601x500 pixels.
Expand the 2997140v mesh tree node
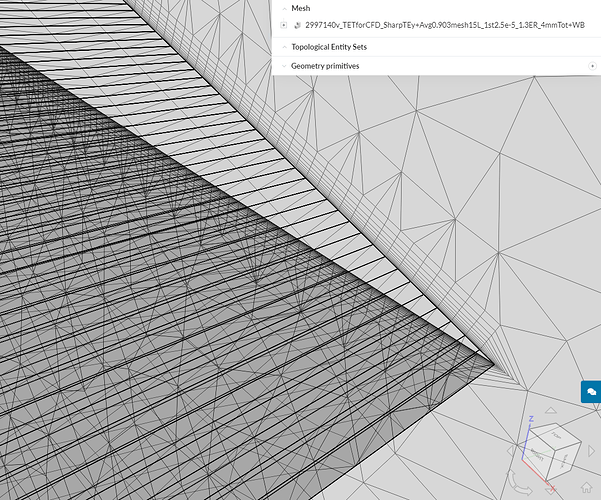point(284,25)
